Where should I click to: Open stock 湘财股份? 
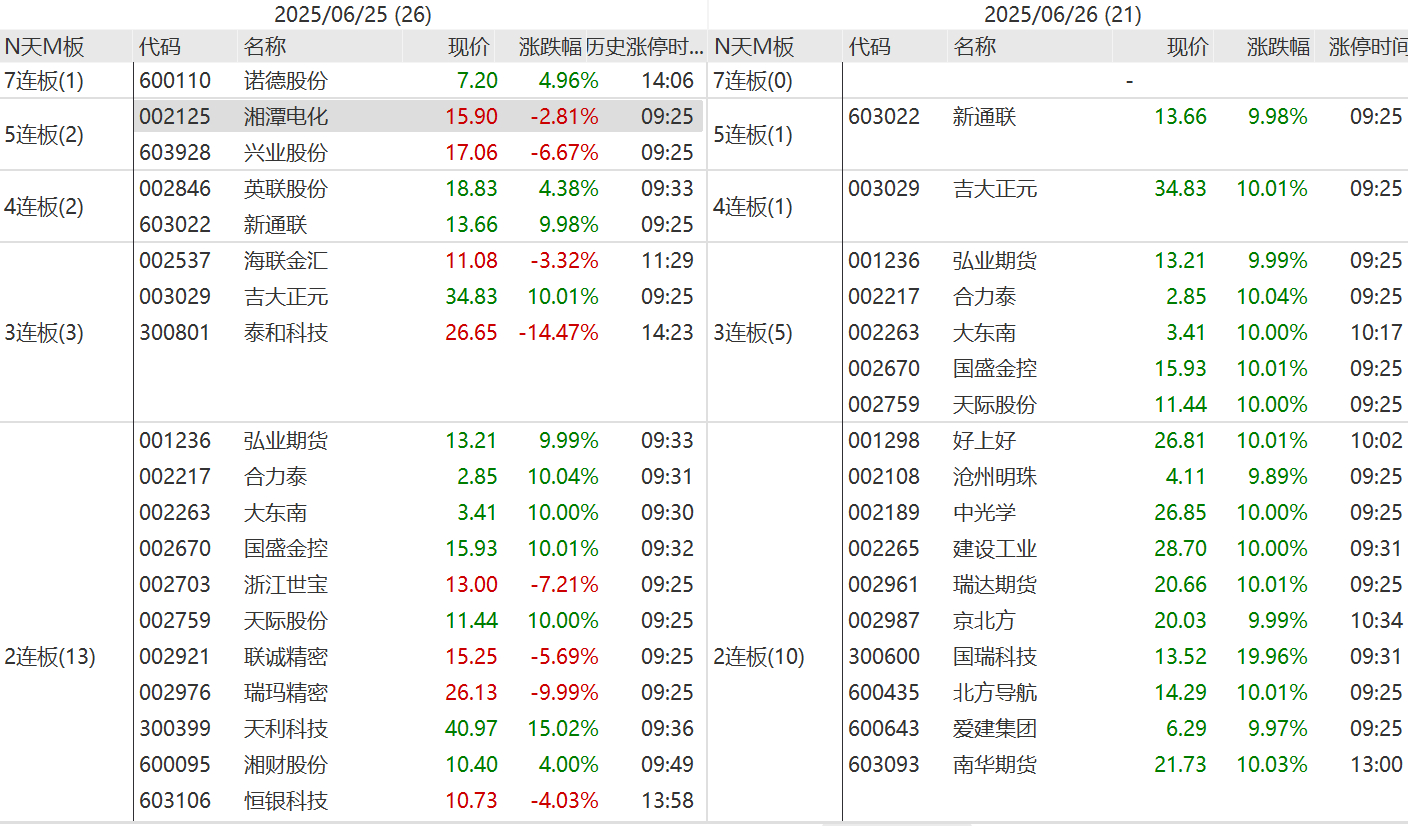(286, 765)
